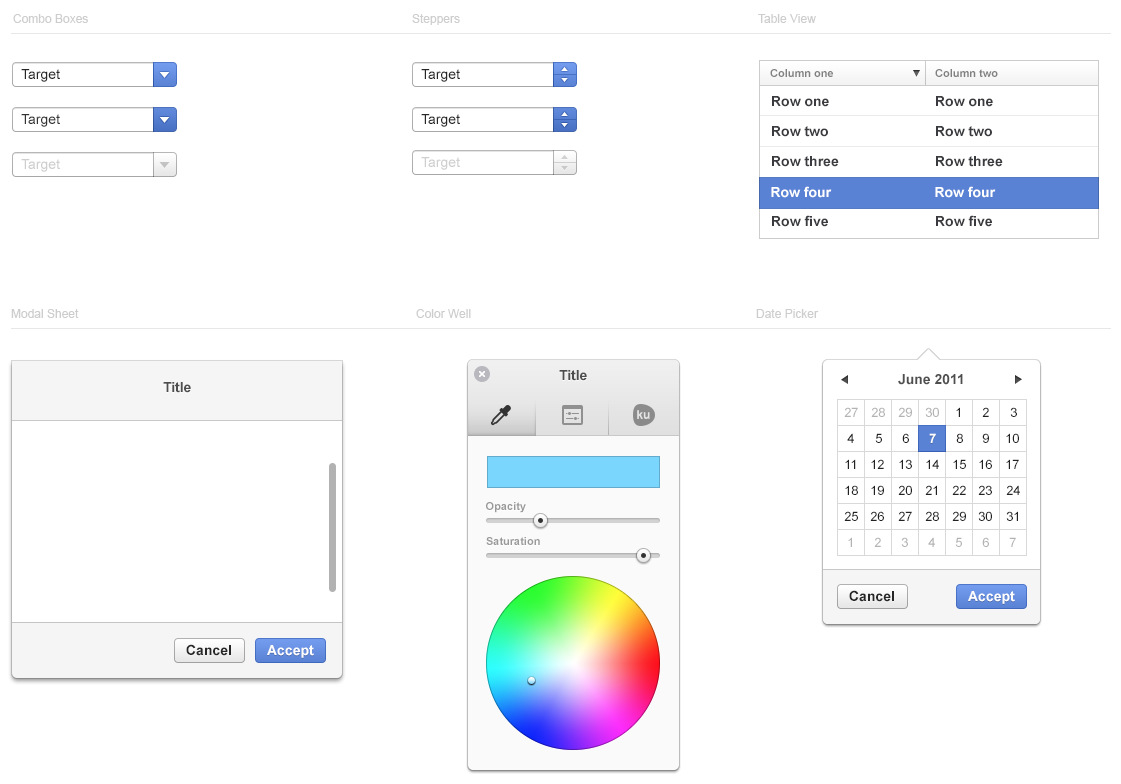
Task: Select date 31 in the calendar
Action: [1013, 517]
